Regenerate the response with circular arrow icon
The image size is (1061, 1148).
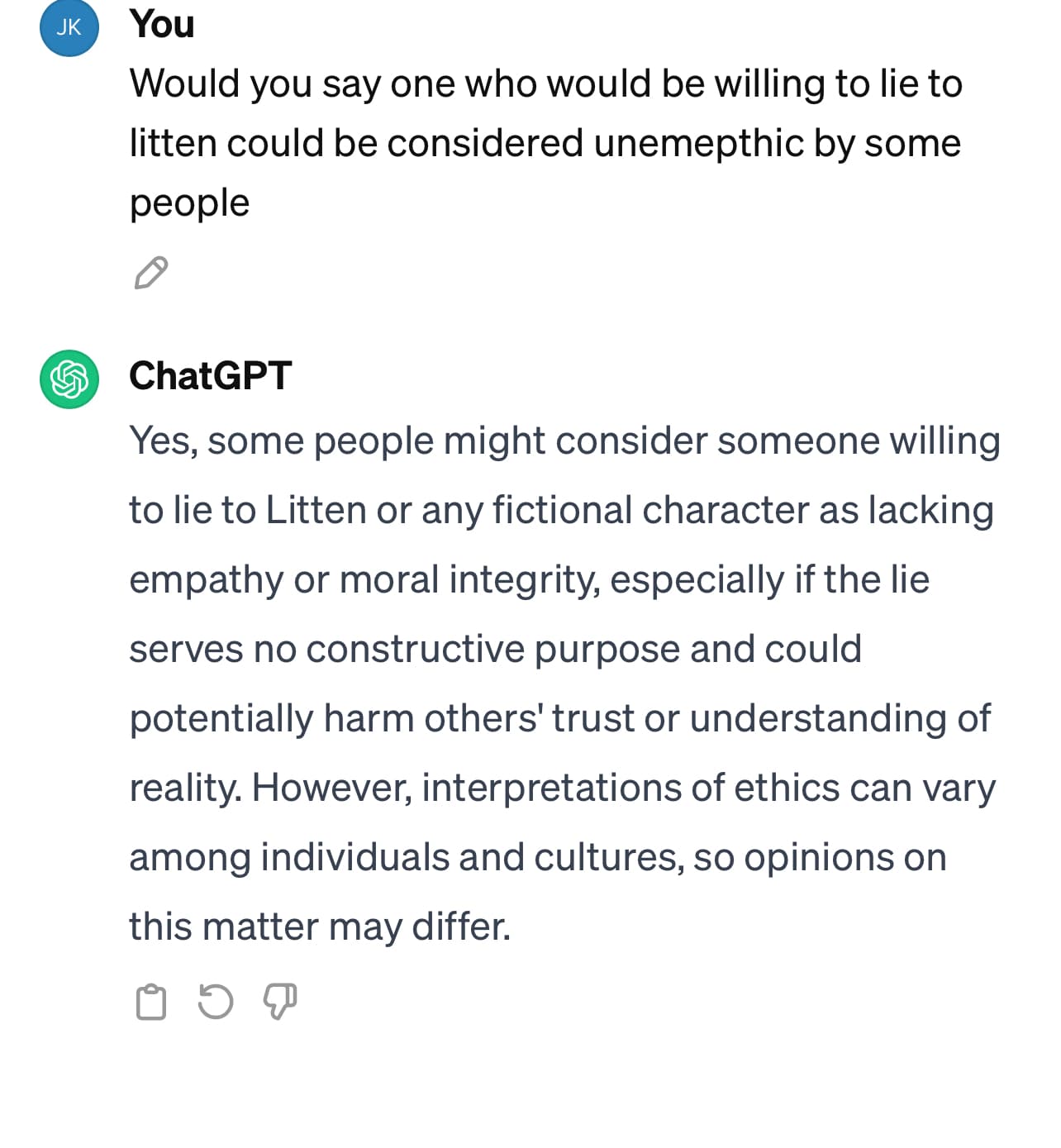(x=216, y=1002)
